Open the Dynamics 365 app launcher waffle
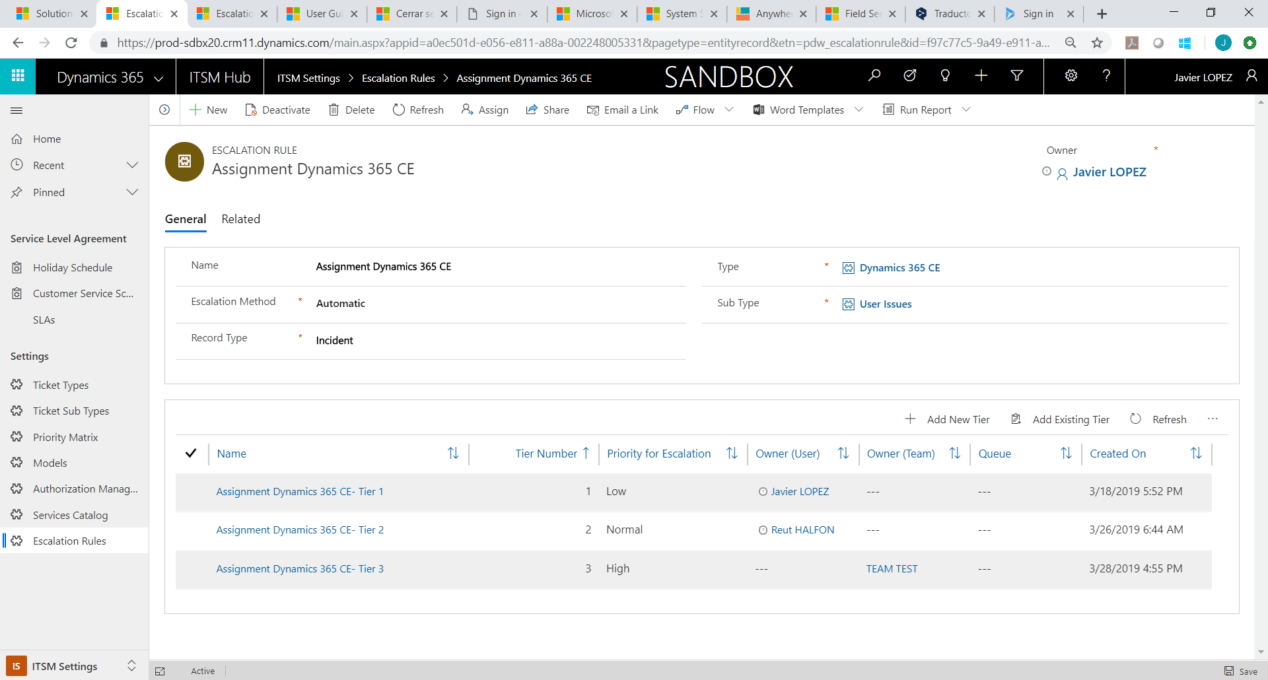 17,77
